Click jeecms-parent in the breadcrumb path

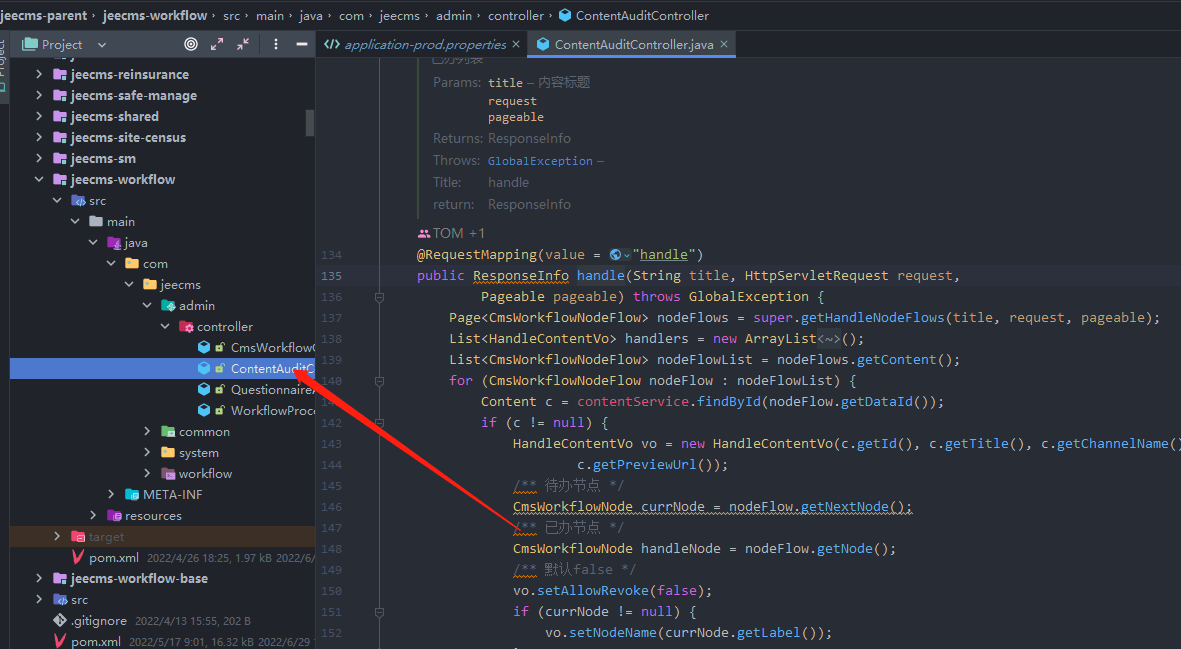pos(44,15)
